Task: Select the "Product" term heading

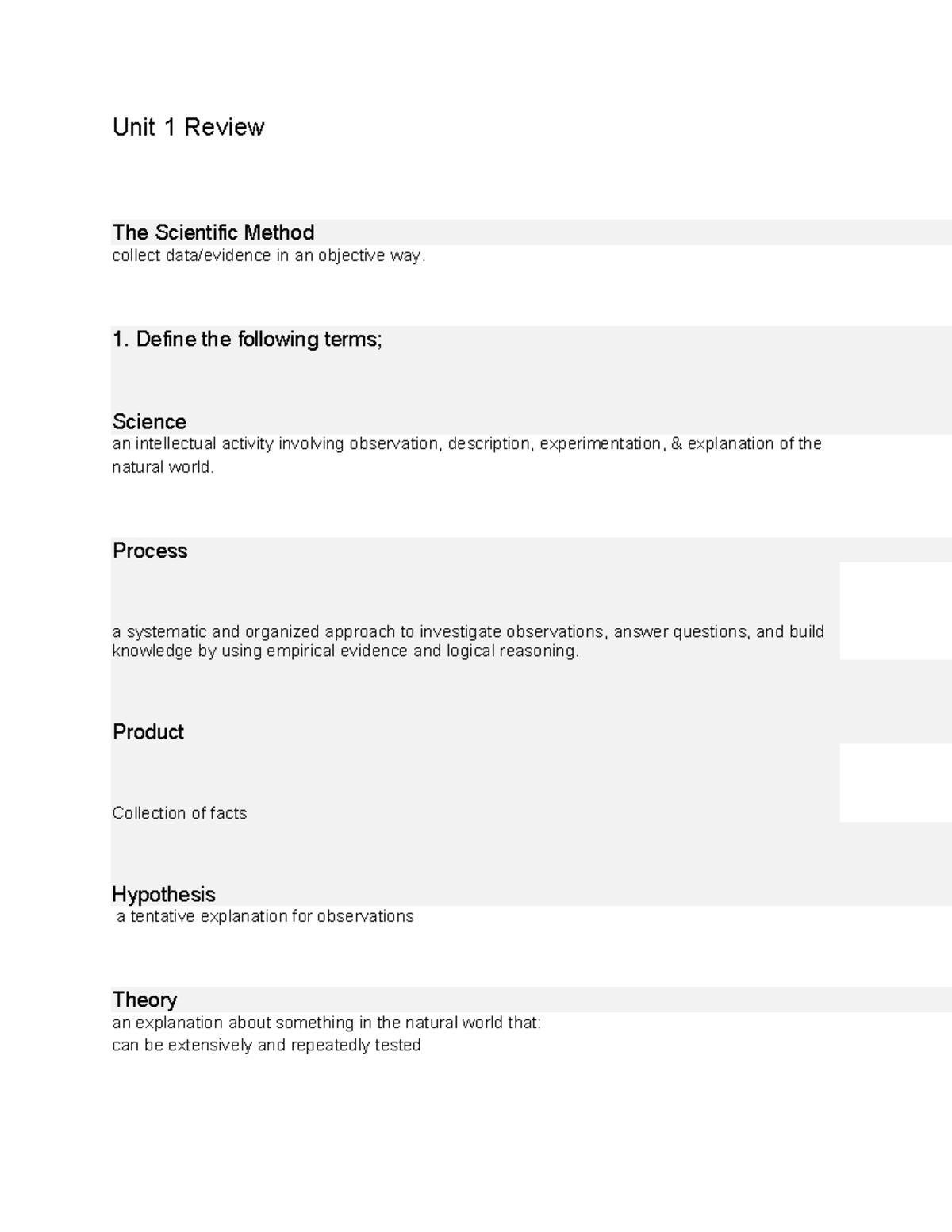Action: (x=148, y=731)
